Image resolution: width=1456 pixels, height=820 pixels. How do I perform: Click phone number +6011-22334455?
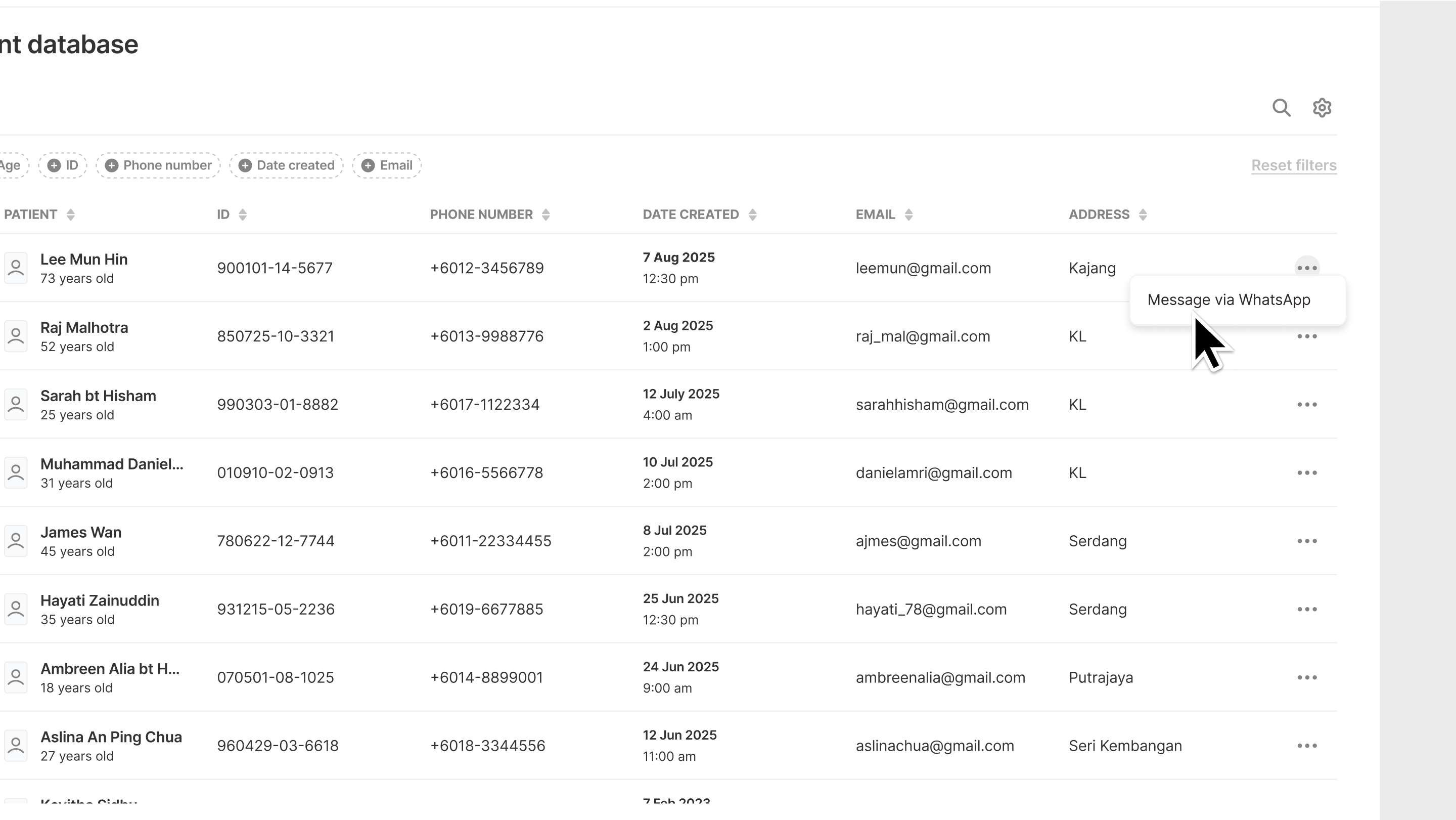coord(490,541)
